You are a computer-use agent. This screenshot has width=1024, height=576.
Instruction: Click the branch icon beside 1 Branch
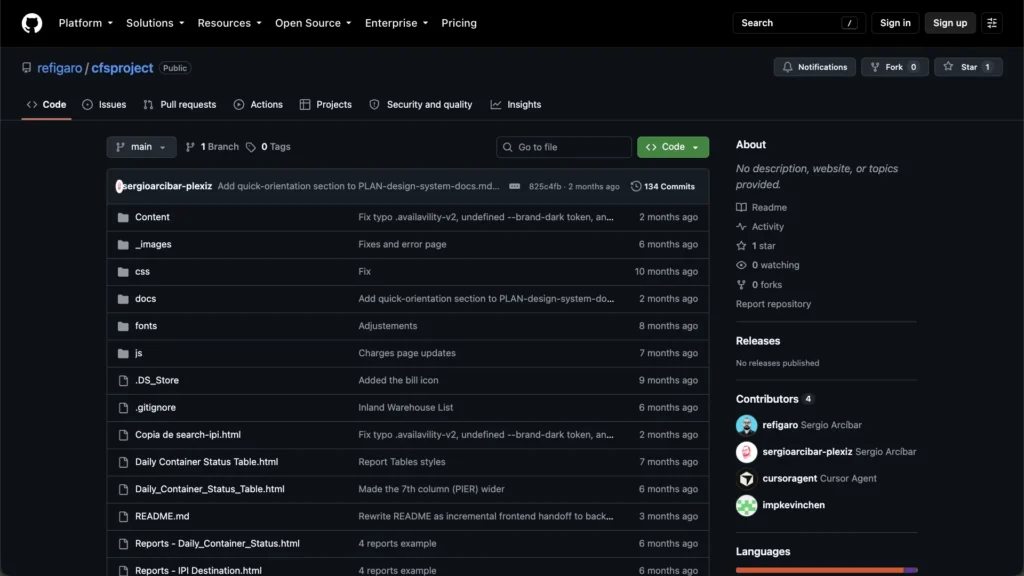190,147
